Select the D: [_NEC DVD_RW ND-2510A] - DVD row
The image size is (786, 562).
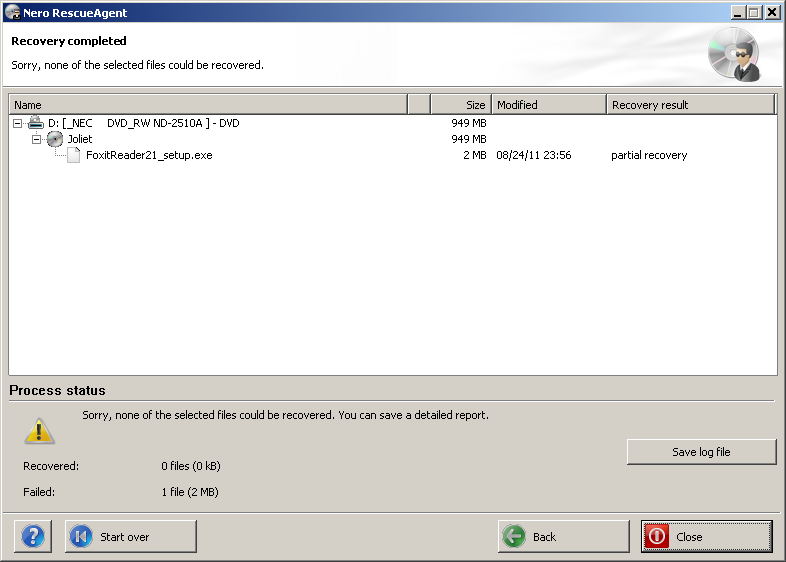pyautogui.click(x=144, y=123)
